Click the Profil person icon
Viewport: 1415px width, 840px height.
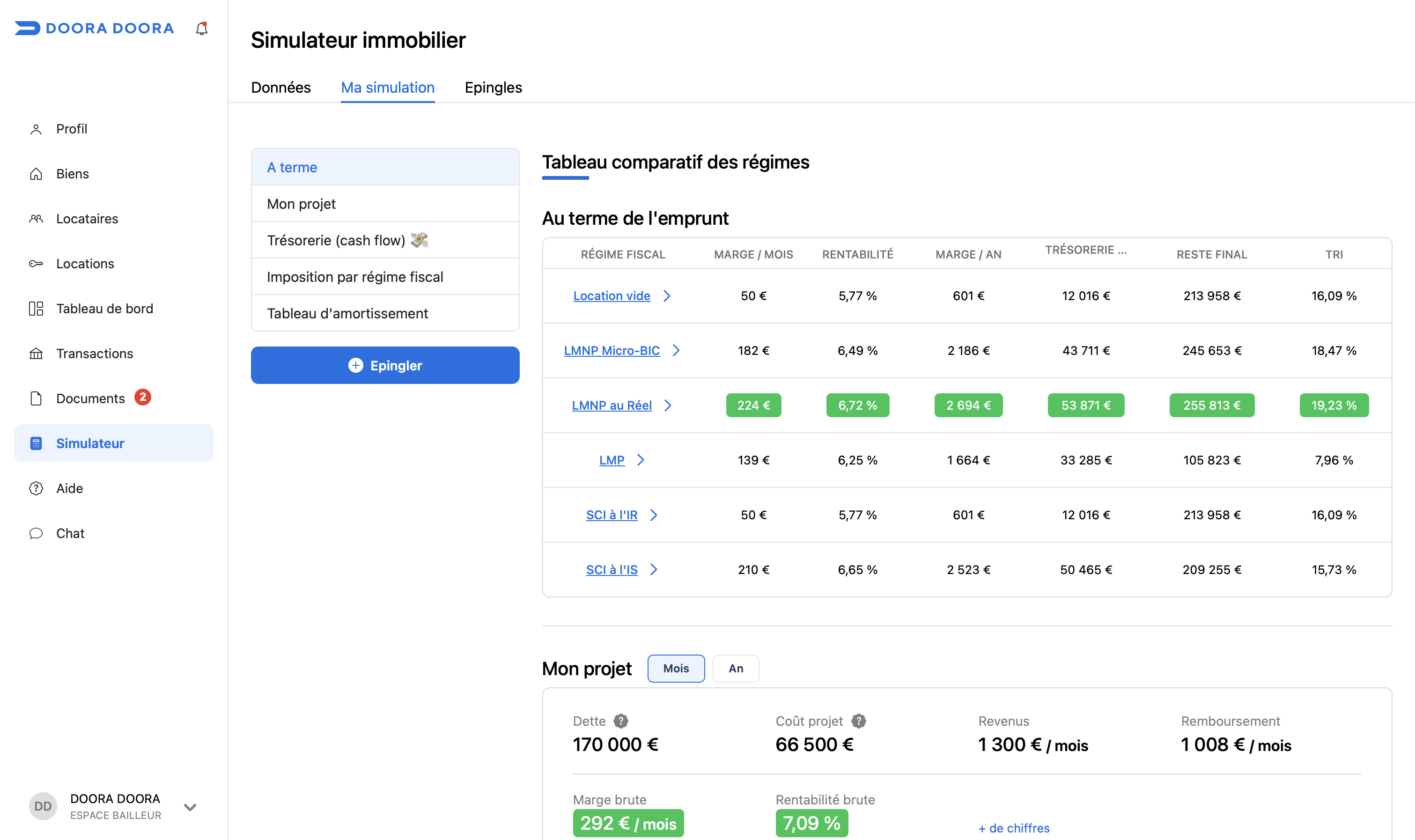(x=36, y=129)
